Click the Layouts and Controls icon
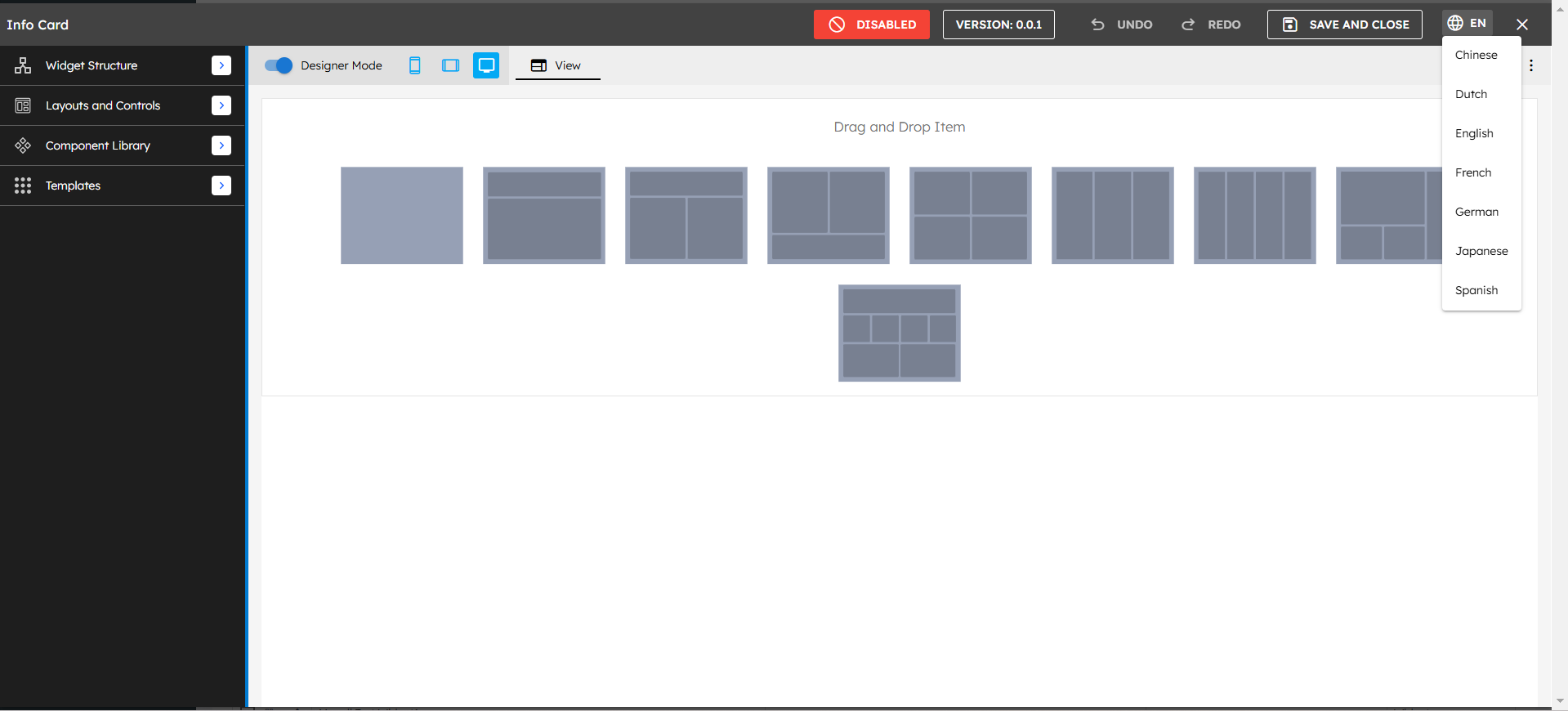 [23, 105]
